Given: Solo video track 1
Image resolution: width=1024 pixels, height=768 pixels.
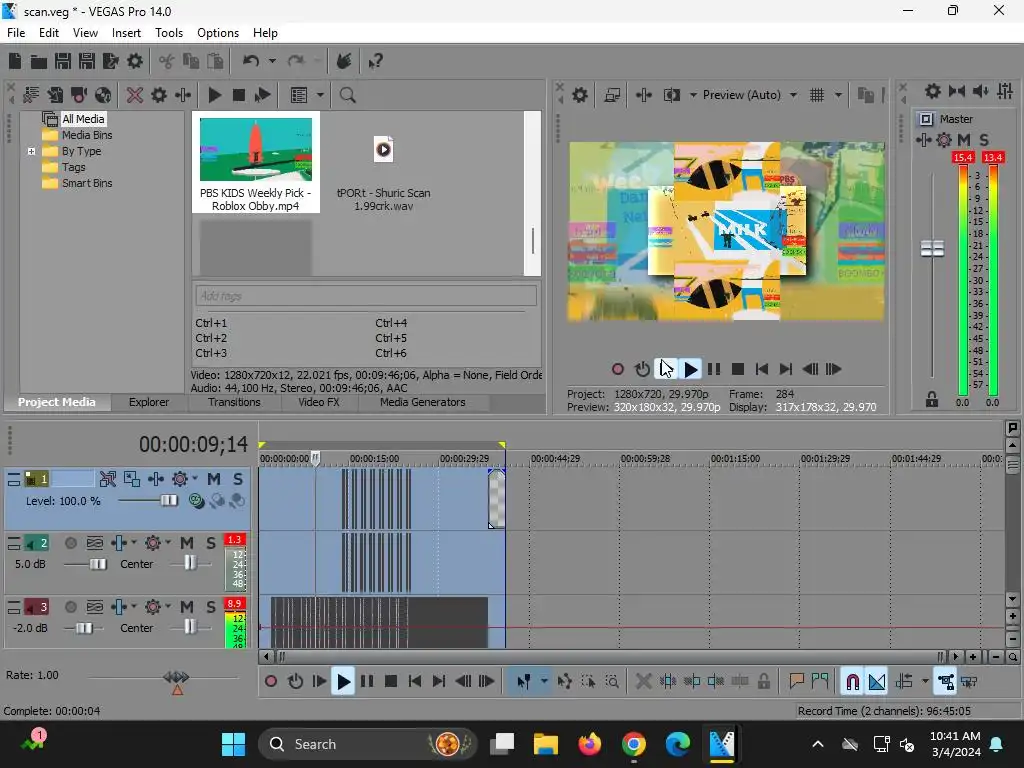Looking at the screenshot, I should 238,479.
